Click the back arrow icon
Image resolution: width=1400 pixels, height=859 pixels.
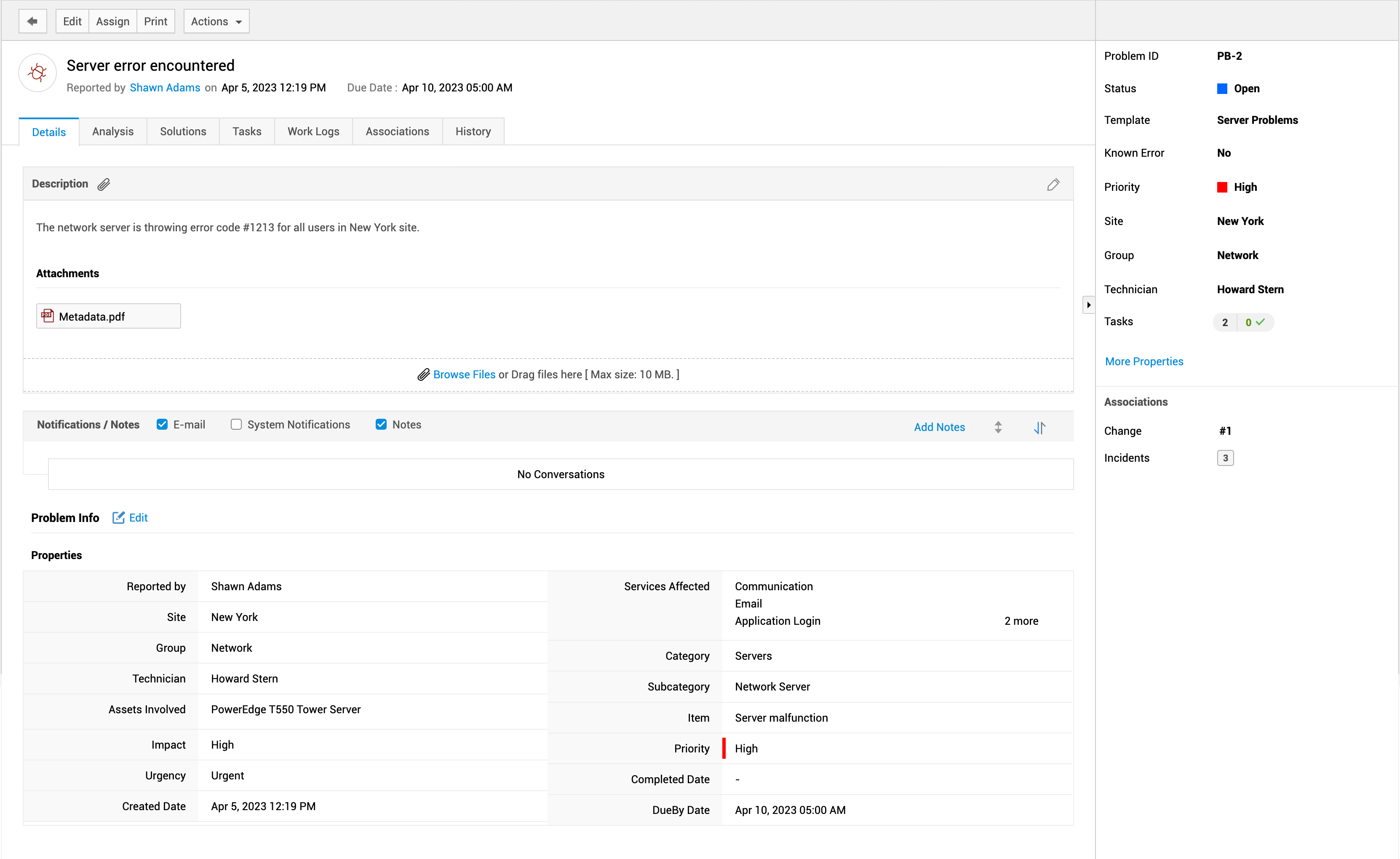[x=32, y=21]
